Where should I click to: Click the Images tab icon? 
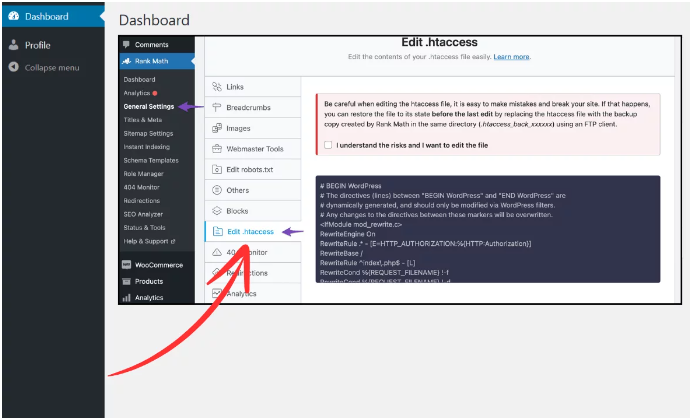[x=217, y=128]
